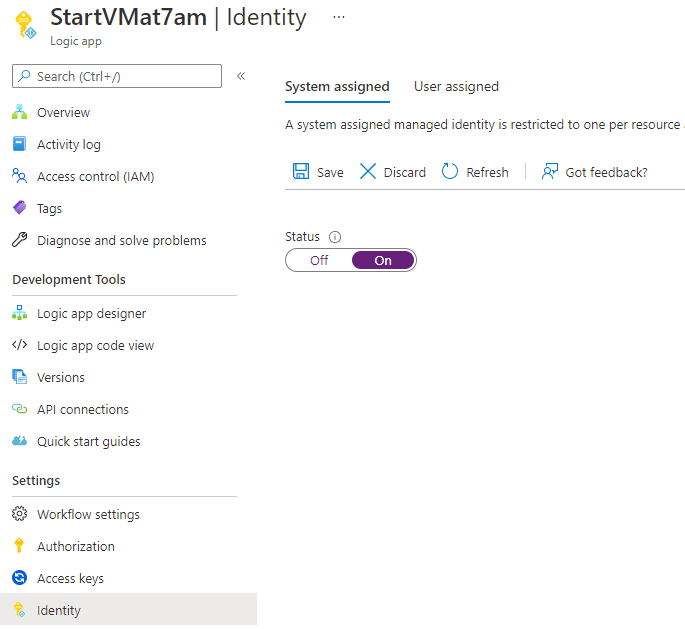Image resolution: width=685 pixels, height=629 pixels.
Task: Click the Workflow settings gear icon
Action: coord(19,515)
